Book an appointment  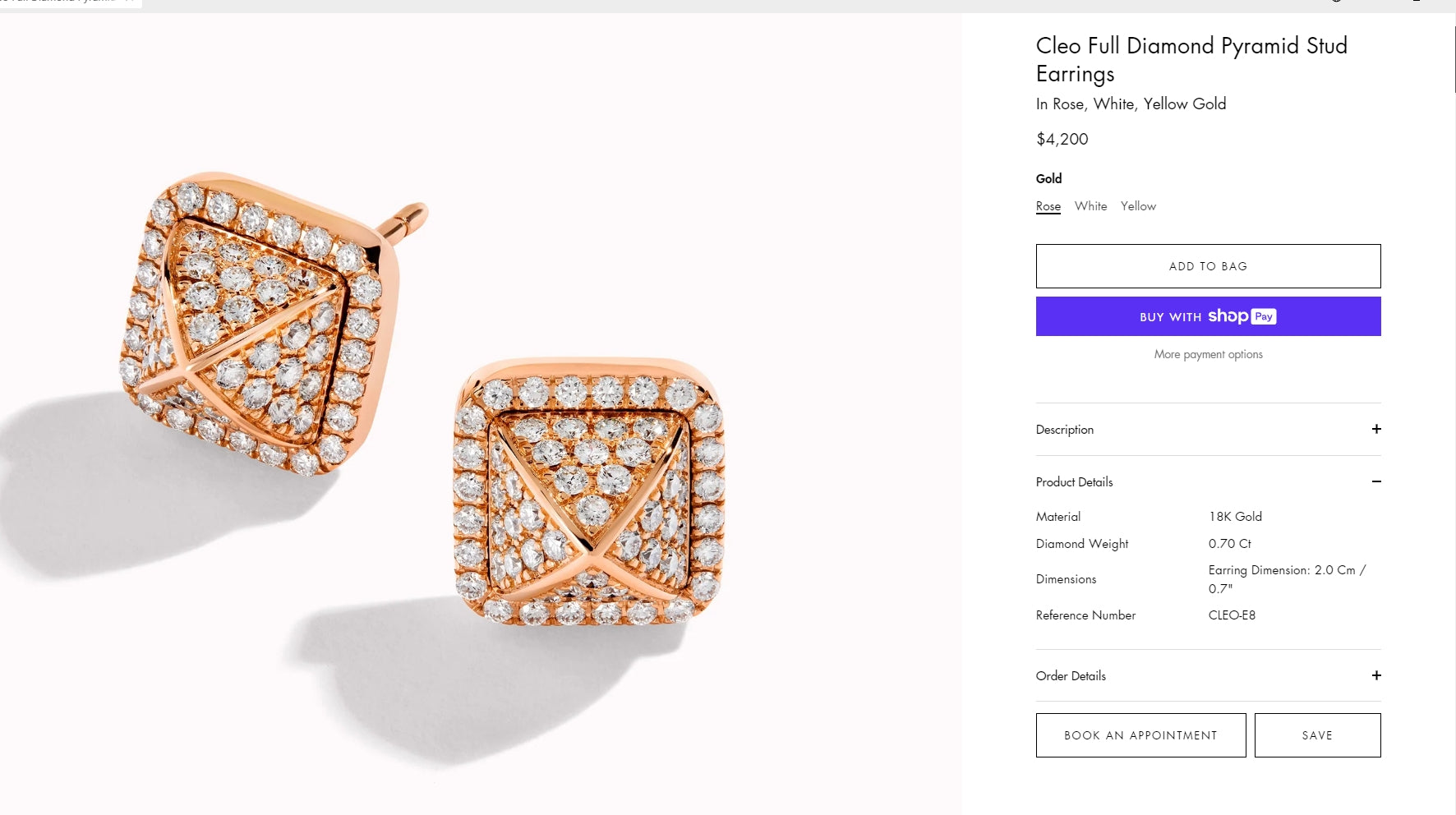(x=1140, y=735)
